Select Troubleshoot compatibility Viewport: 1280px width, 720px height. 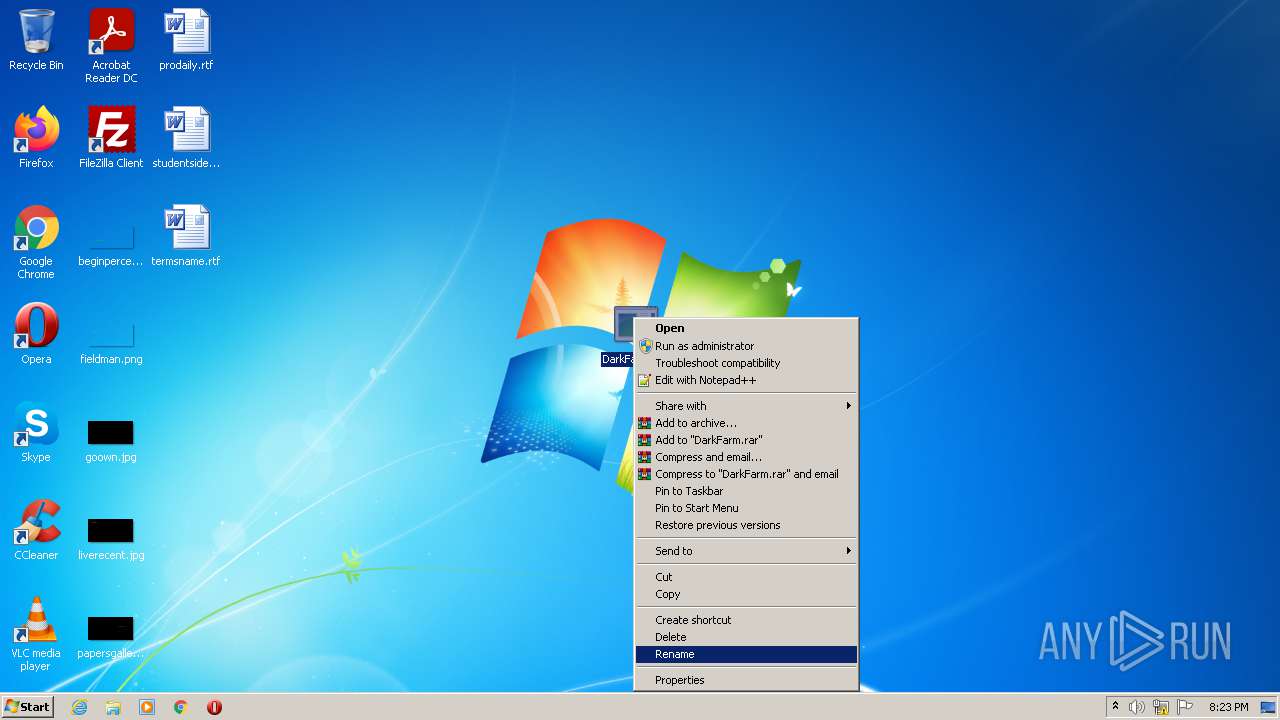(747, 363)
